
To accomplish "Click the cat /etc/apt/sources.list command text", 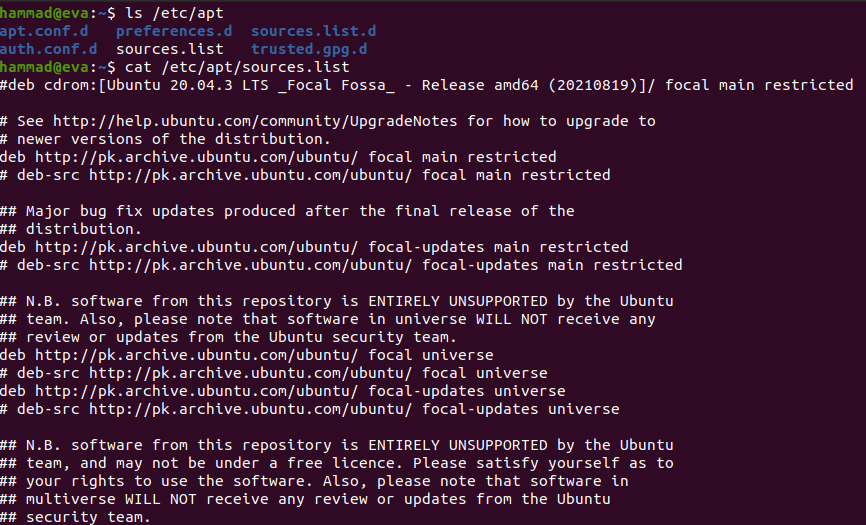I will click(237, 67).
